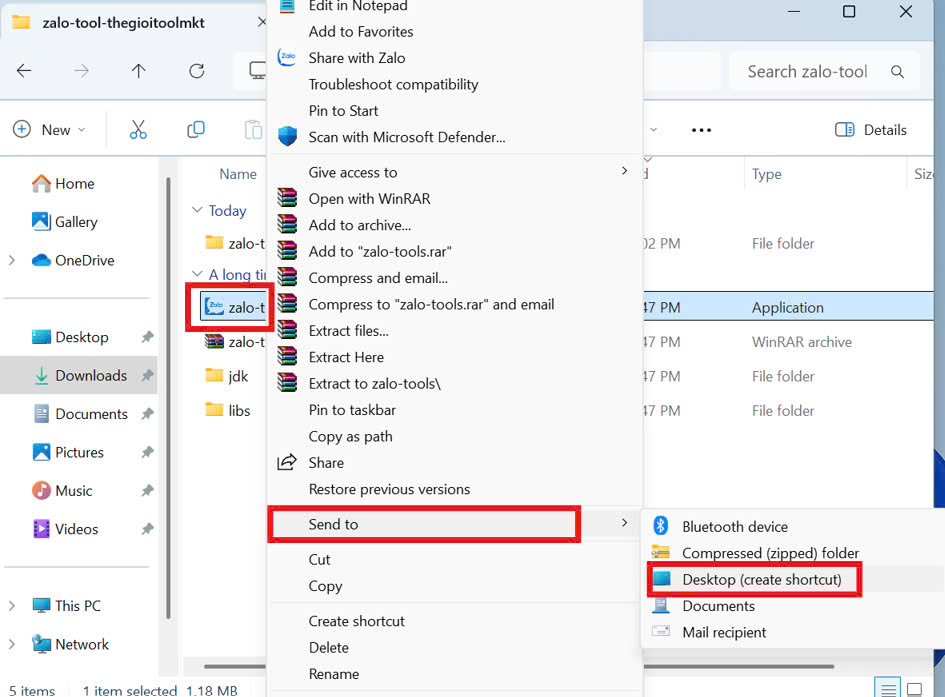Choose Create shortcut
The image size is (945, 697).
[x=357, y=621]
